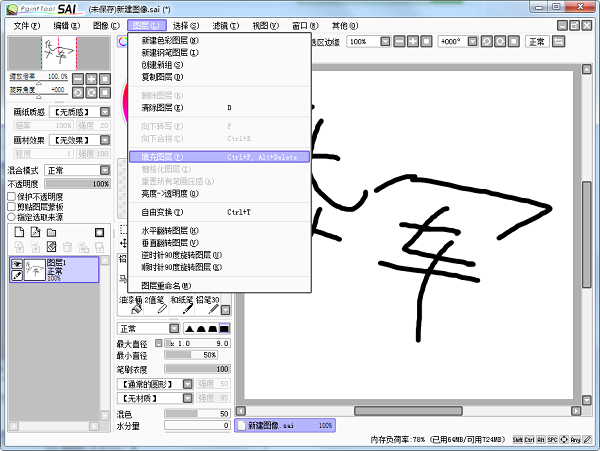Viewport: 600px width, 451px height.
Task: Toggle the color wheel icon in toolbar
Action: point(122,41)
